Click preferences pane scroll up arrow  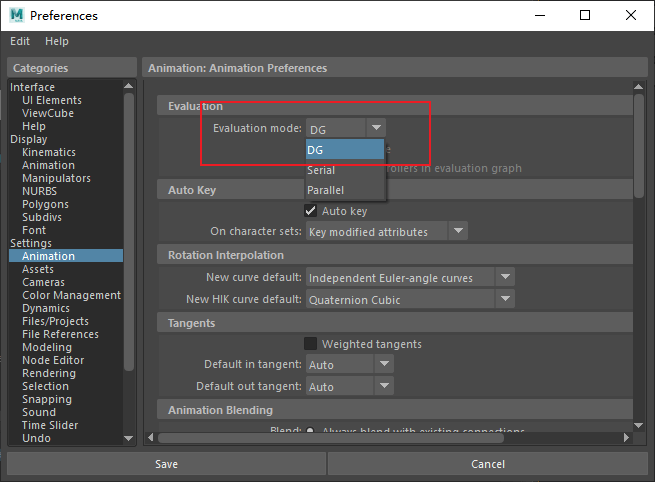(638, 86)
